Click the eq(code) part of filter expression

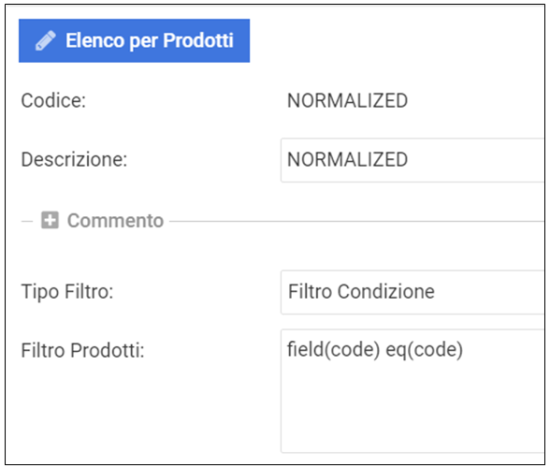[424, 350]
